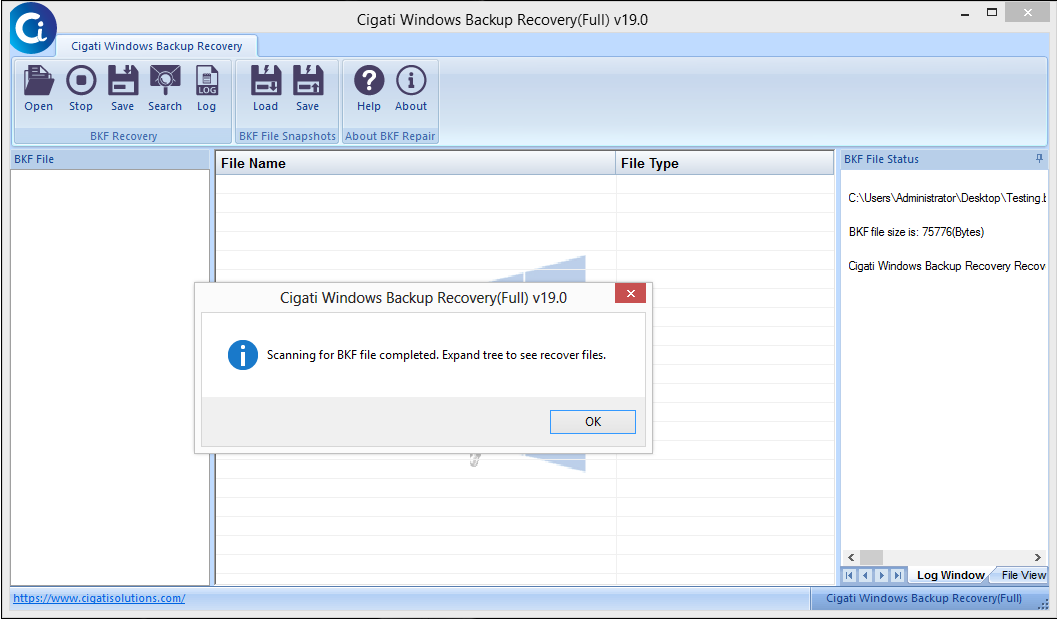Click Save in BKF Recovery group
Image resolution: width=1058 pixels, height=619 pixels.
click(x=123, y=88)
